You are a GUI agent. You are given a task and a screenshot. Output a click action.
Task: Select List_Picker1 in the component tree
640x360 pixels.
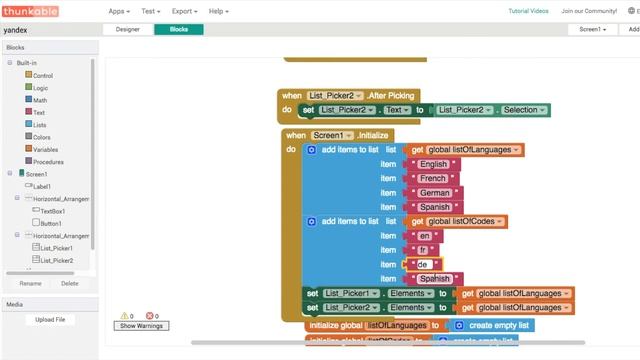coord(53,247)
